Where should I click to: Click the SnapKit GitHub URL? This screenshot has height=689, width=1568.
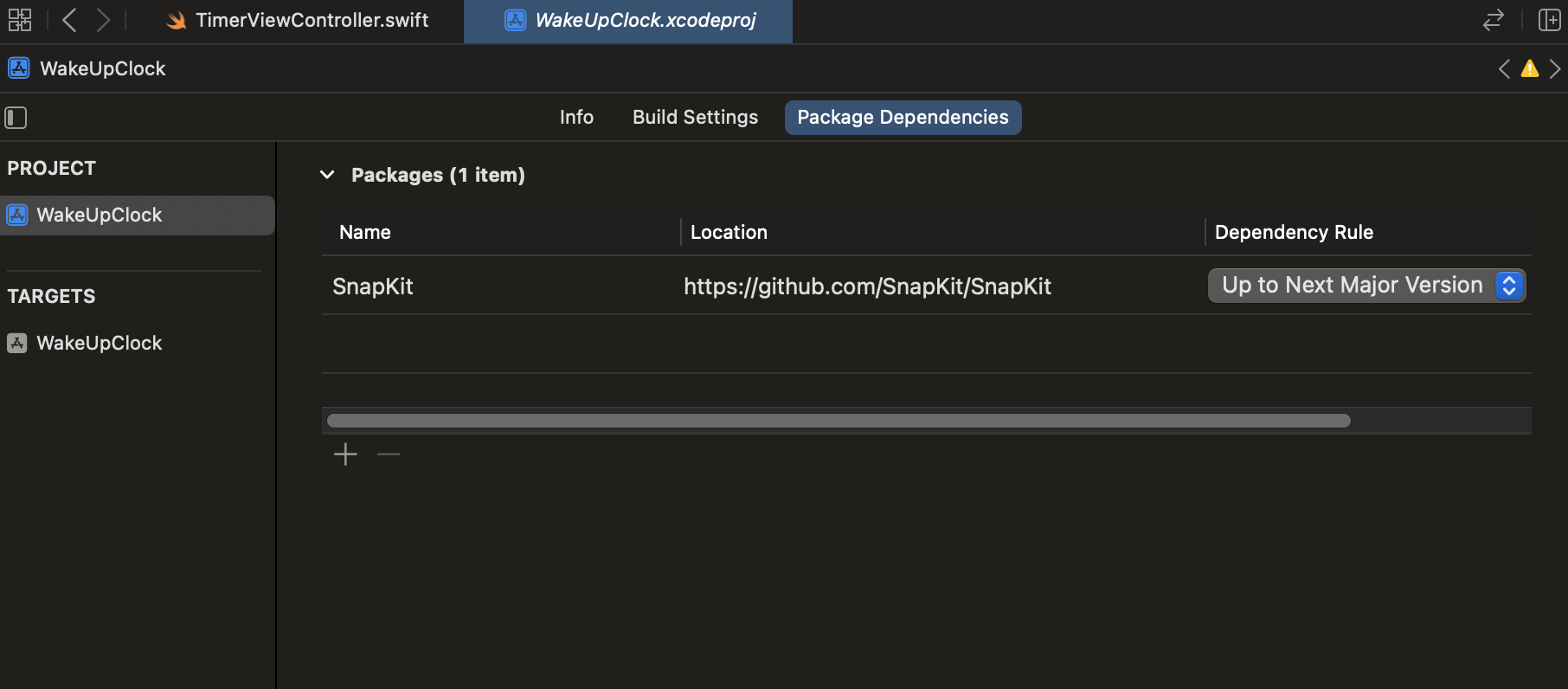867,287
